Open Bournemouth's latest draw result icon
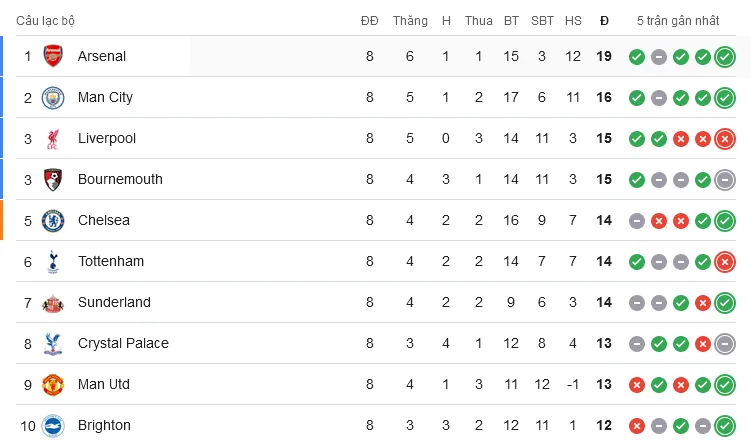 725,179
